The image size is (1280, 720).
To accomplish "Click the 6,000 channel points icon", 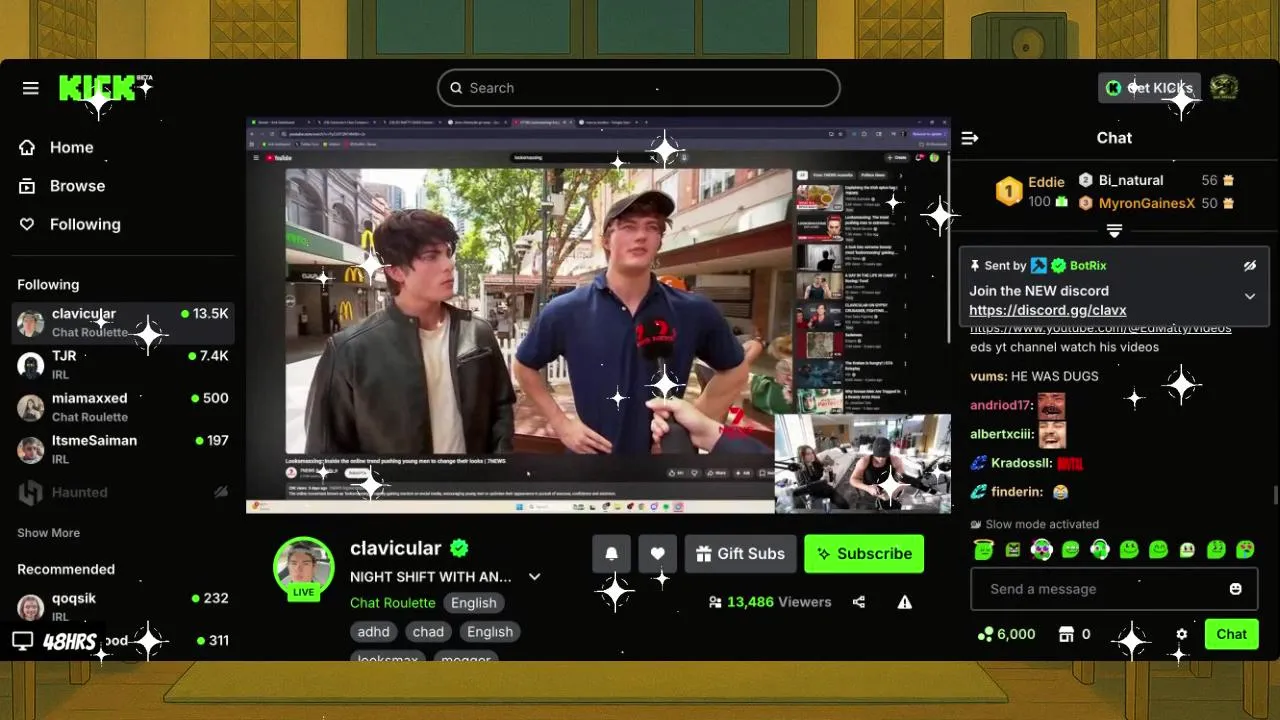I will [985, 634].
